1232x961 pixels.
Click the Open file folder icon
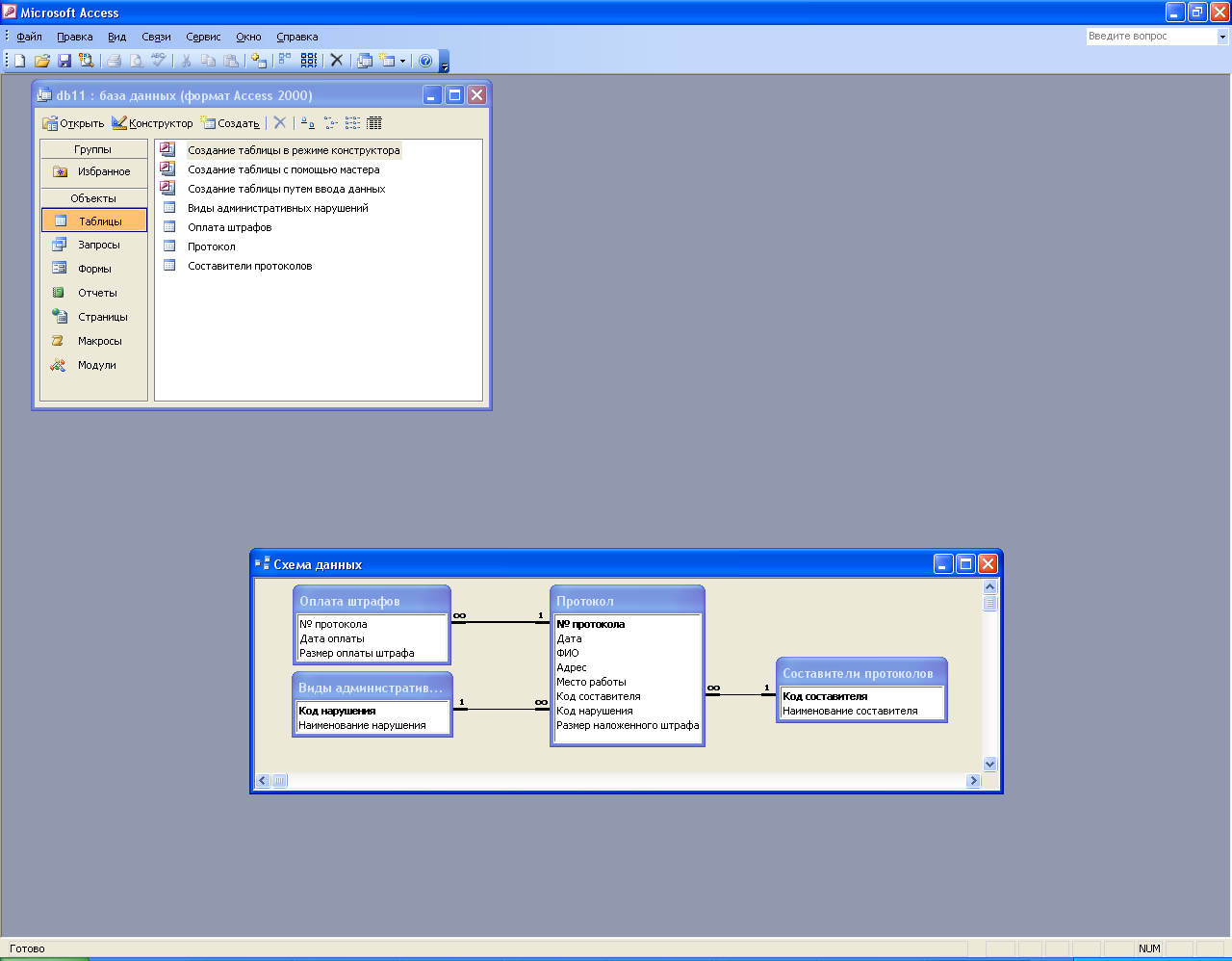pyautogui.click(x=42, y=60)
